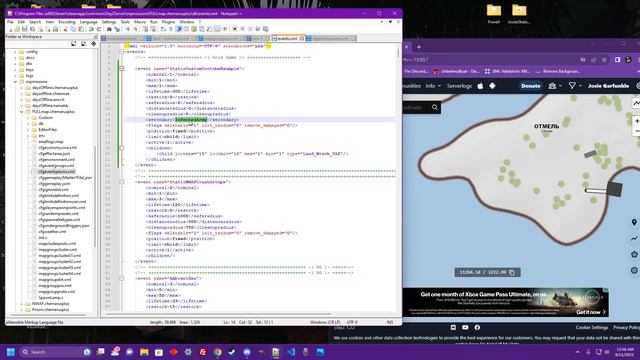Click the Android icon in map site navbar
The width and height of the screenshot is (640, 360).
[492, 86]
